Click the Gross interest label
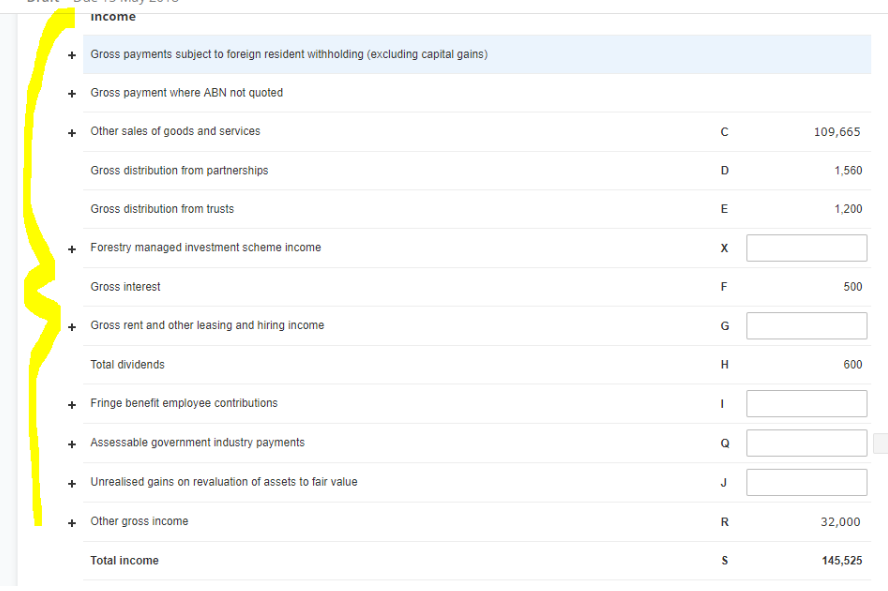The width and height of the screenshot is (888, 591). click(125, 287)
